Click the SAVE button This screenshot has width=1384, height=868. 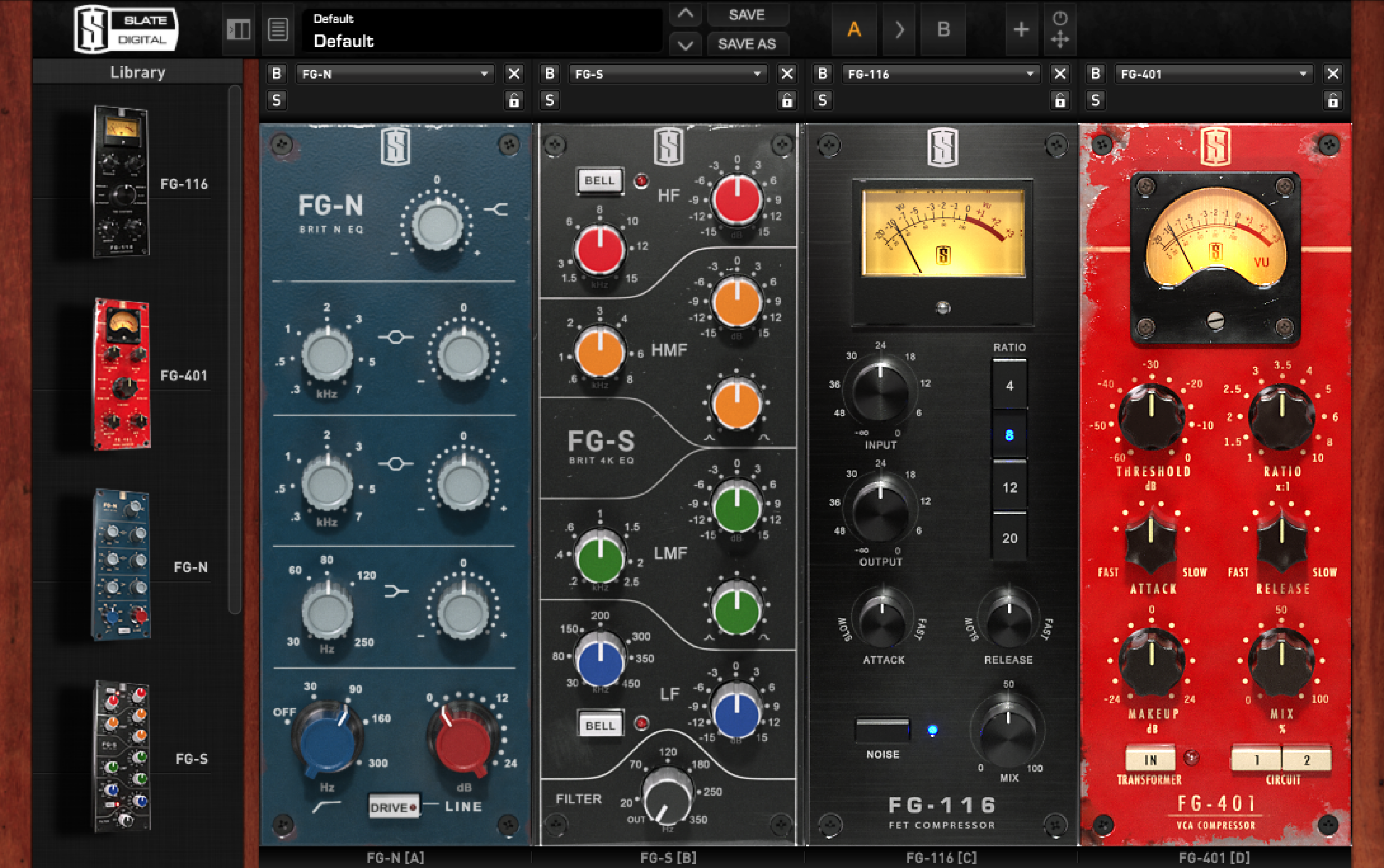(748, 15)
